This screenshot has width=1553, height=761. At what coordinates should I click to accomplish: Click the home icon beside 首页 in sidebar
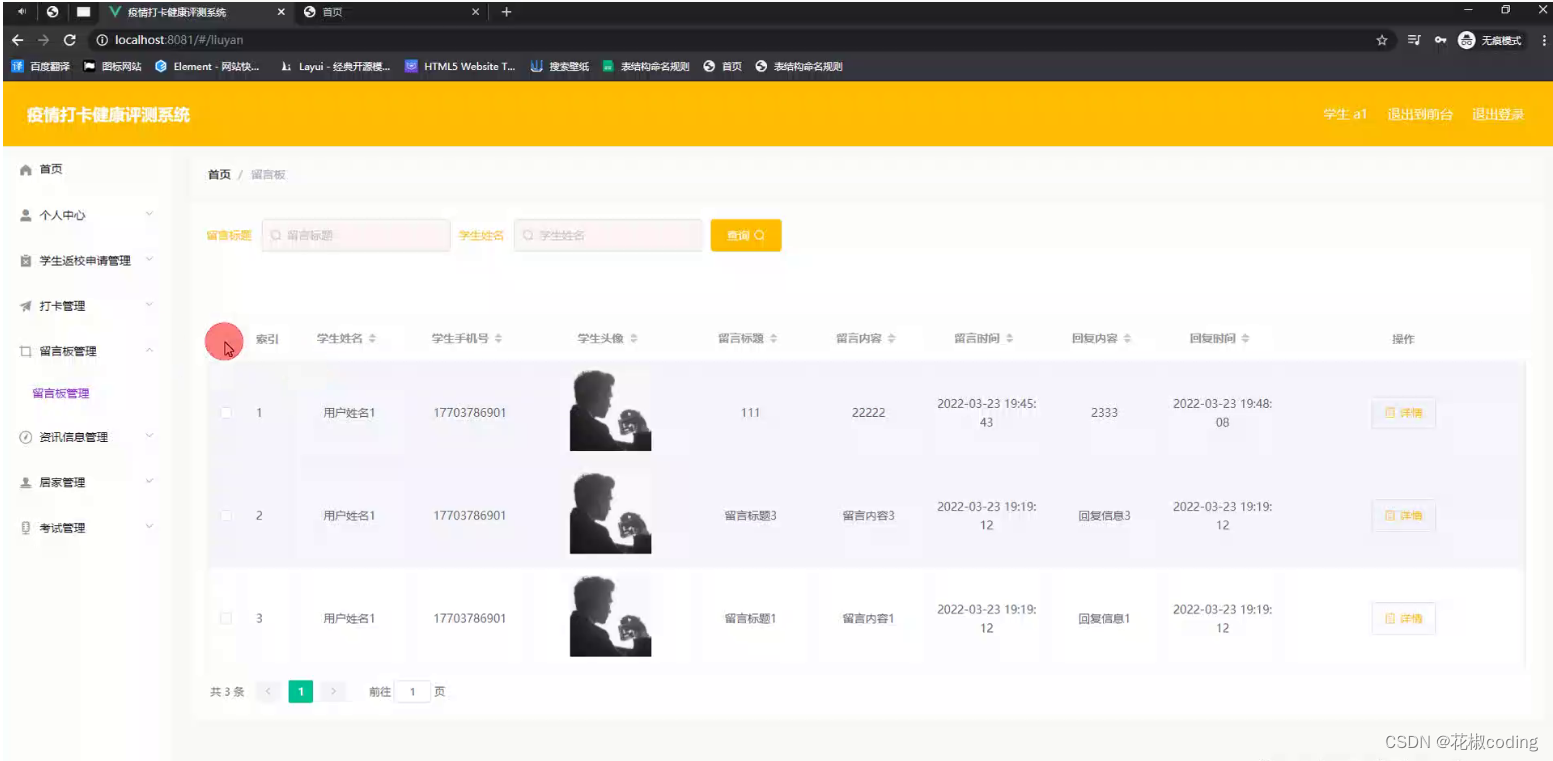tap(25, 168)
